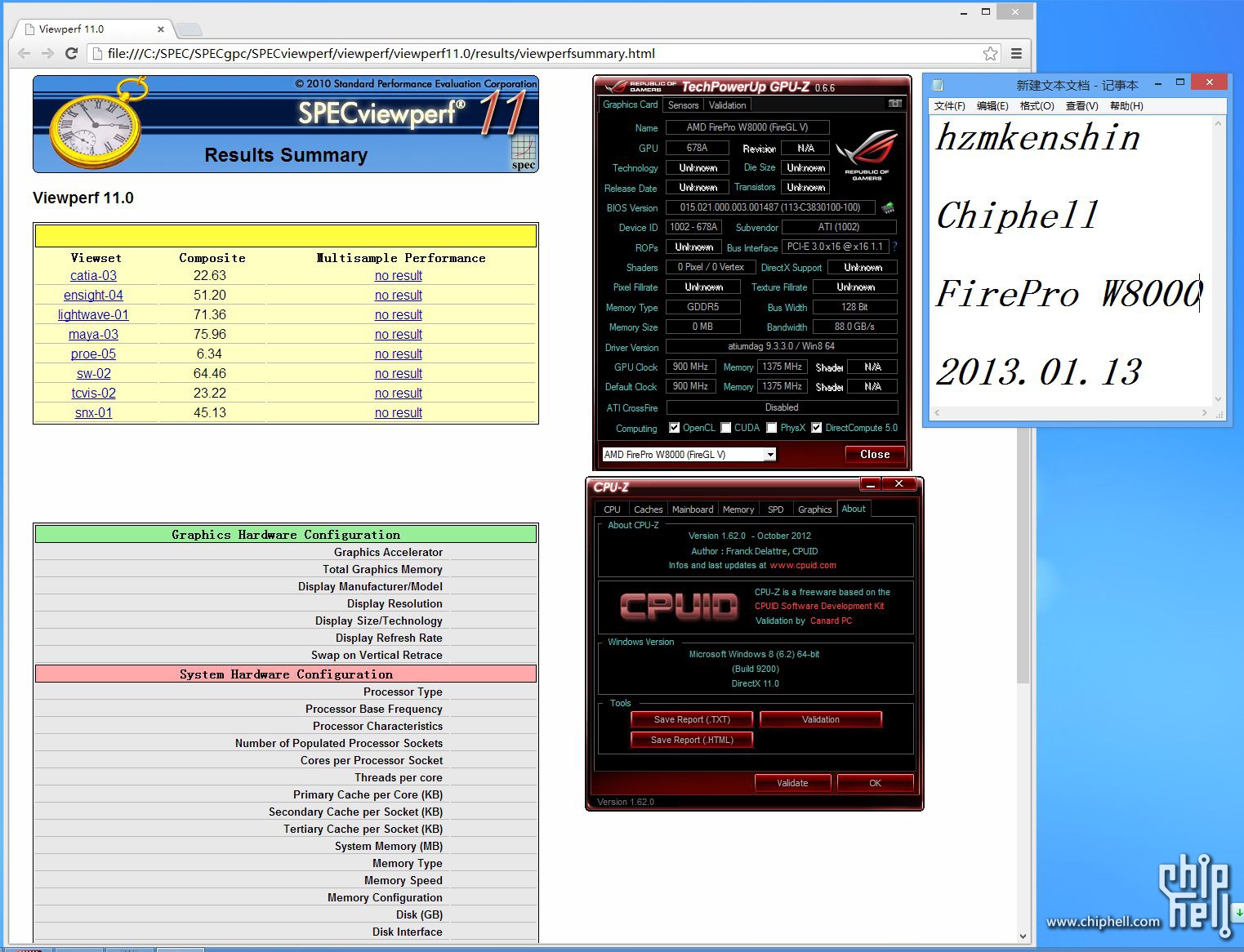1244x952 pixels.
Task: Click the Notepad title bar icon
Action: click(x=937, y=84)
